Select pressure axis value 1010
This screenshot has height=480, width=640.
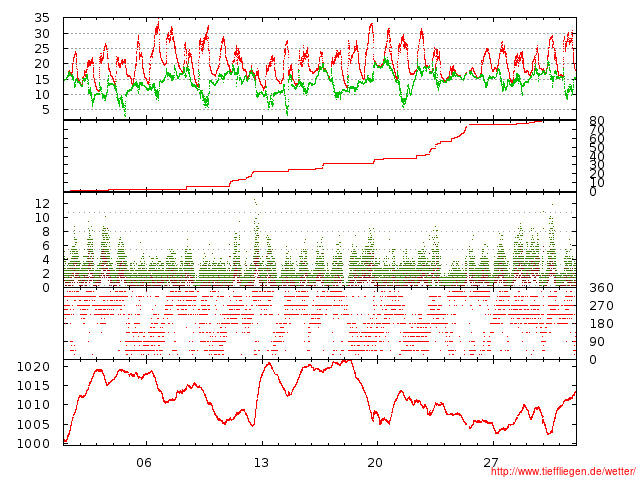(x=33, y=405)
